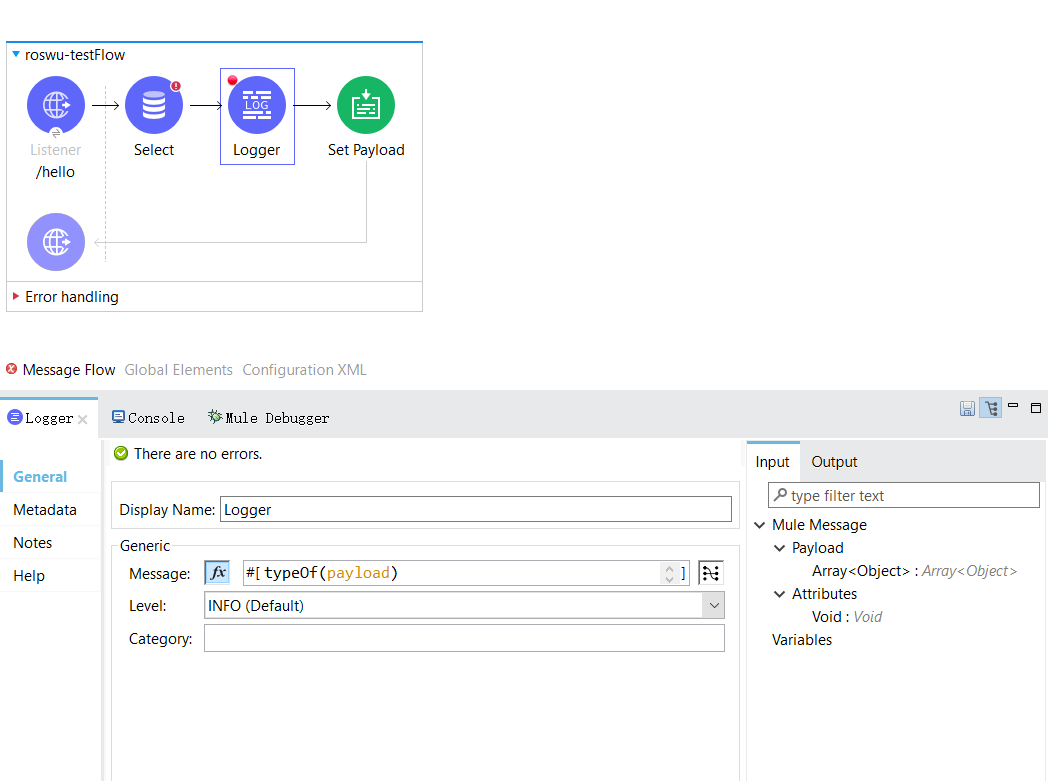Select the database Select component icon
Screen dimensions: 1048x781
(154, 105)
